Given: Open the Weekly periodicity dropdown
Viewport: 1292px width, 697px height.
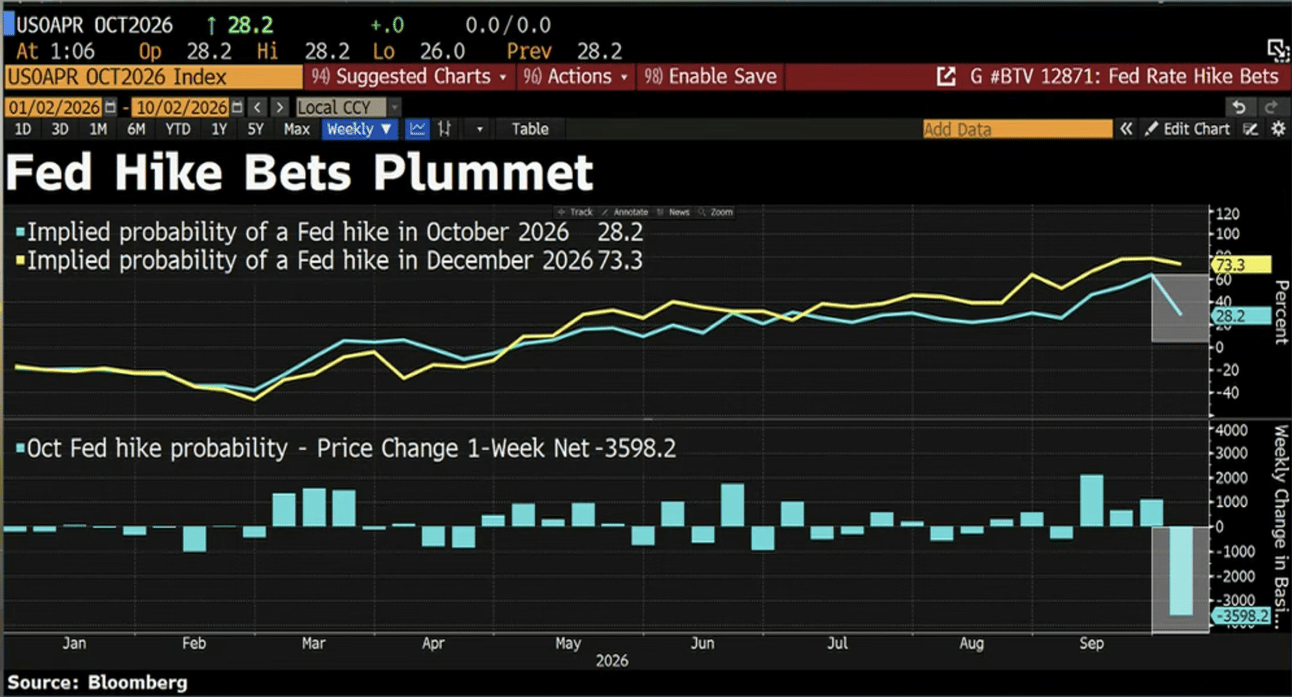Looking at the screenshot, I should coord(360,129).
